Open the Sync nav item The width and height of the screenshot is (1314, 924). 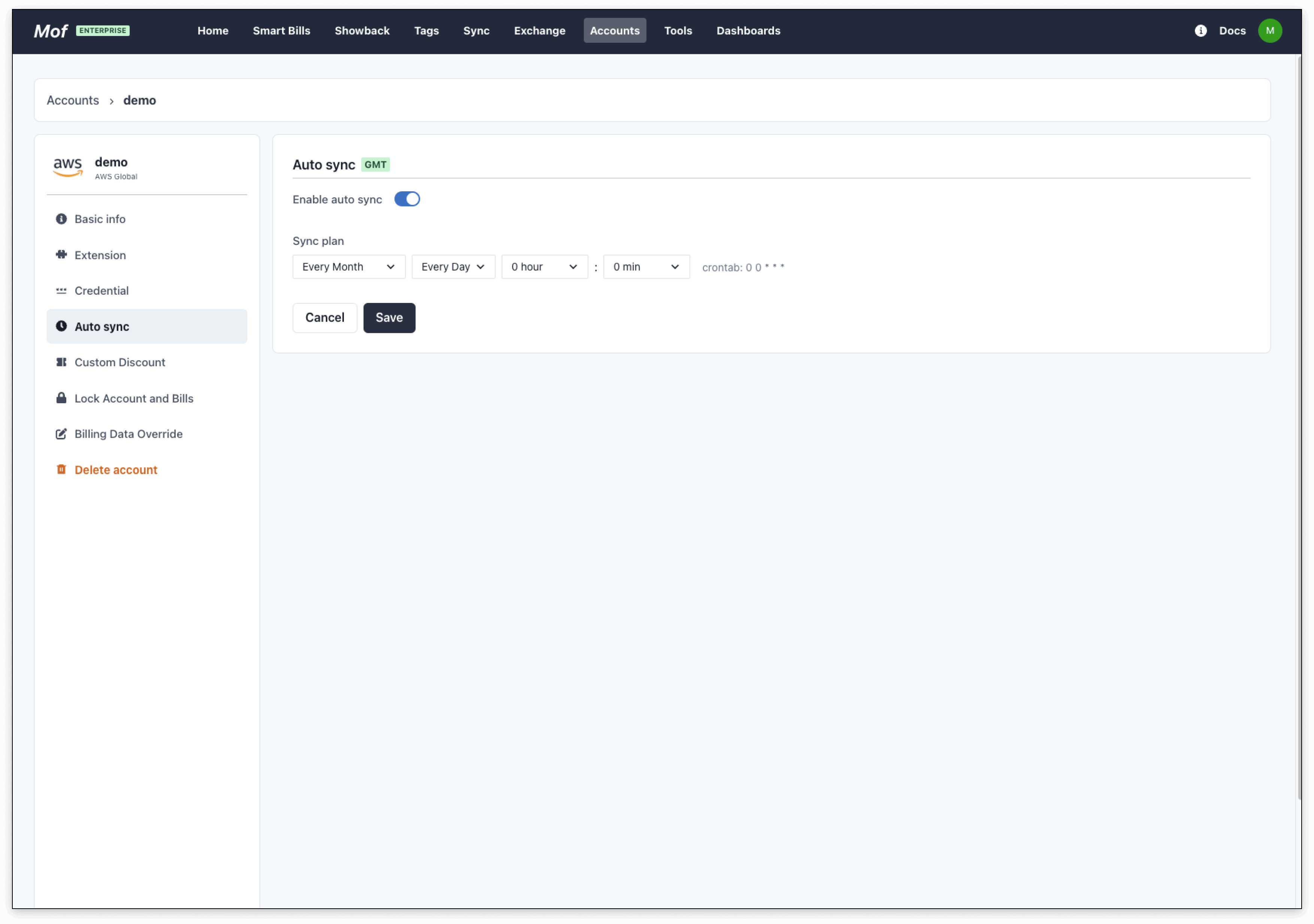476,31
